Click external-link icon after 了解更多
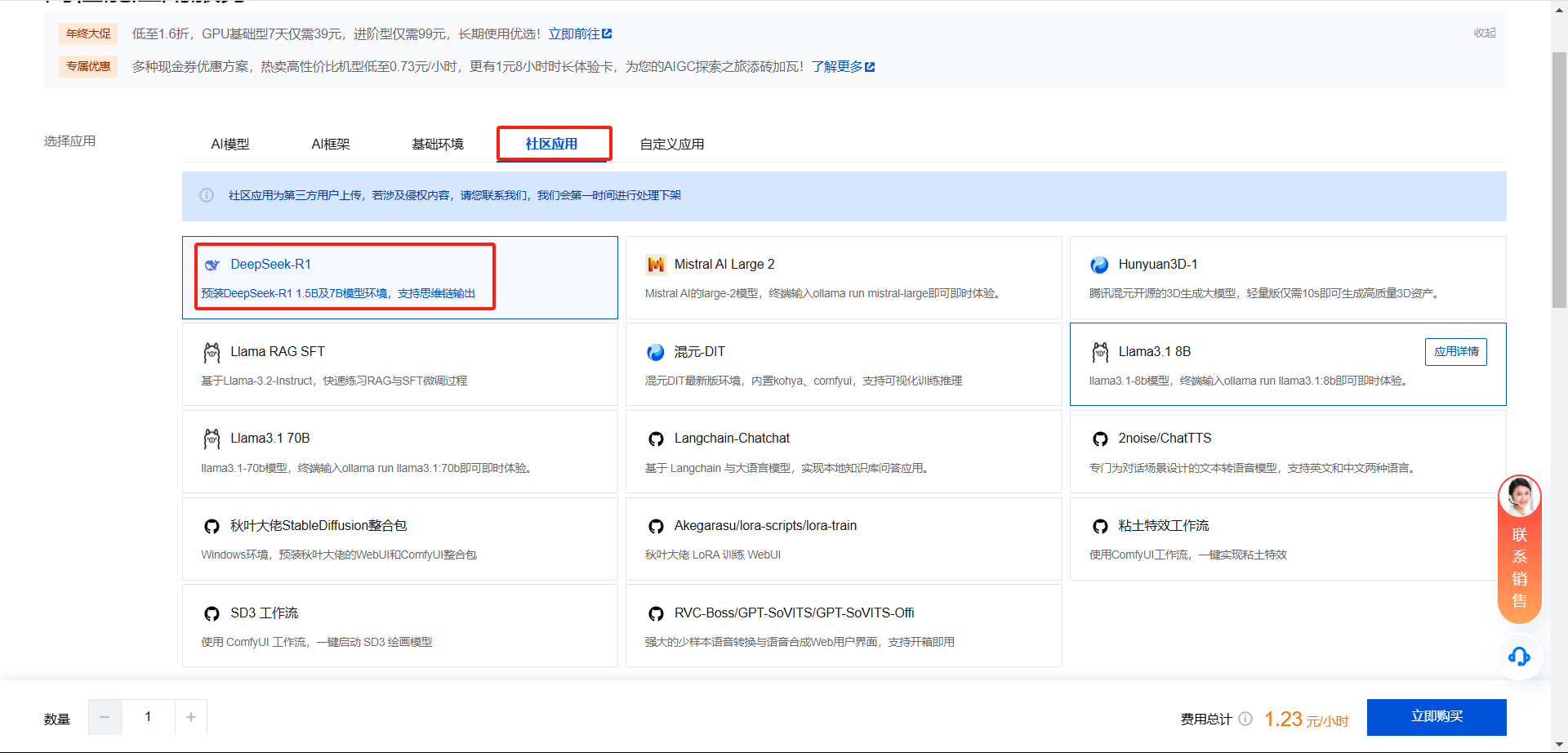Viewport: 1568px width, 753px height. 870,67
